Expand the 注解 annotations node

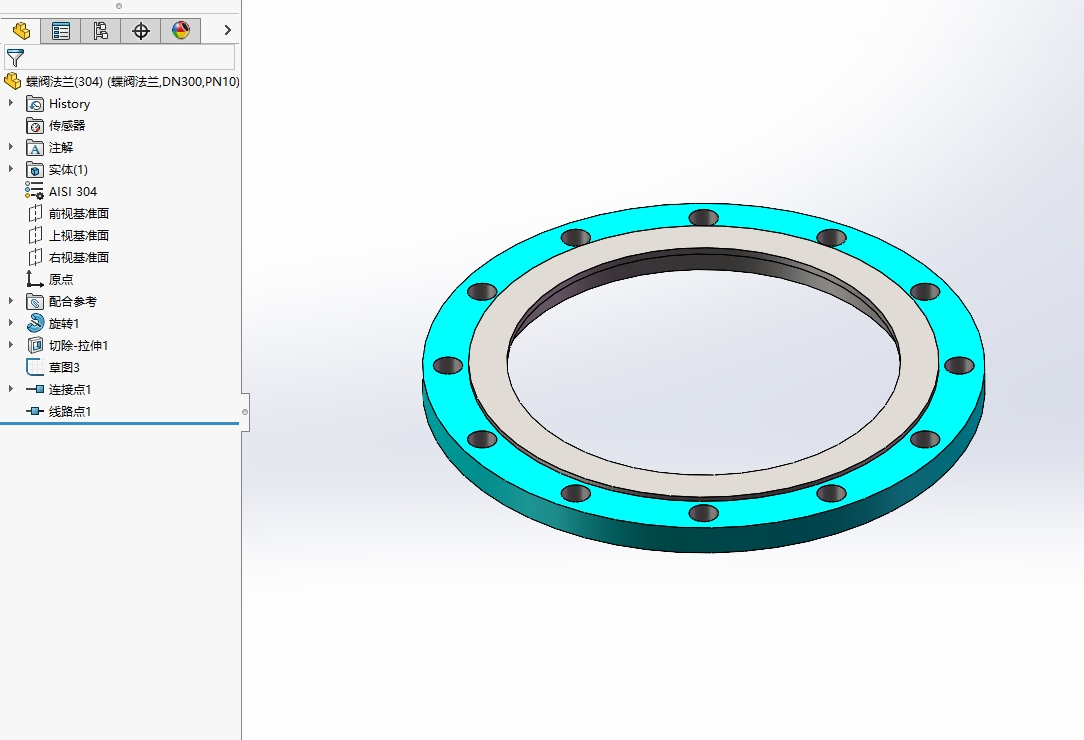click(x=10, y=147)
